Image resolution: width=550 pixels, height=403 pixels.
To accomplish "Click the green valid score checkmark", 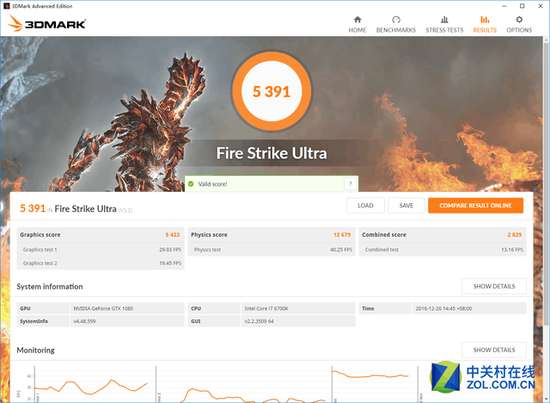I will point(191,184).
